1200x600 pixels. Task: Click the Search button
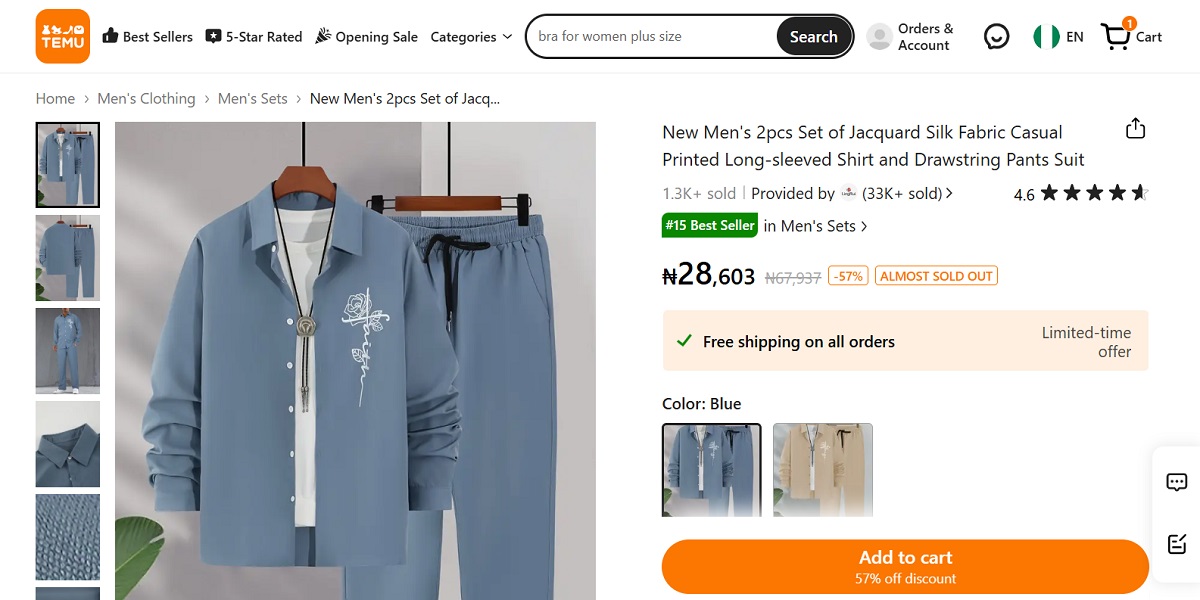pos(813,37)
